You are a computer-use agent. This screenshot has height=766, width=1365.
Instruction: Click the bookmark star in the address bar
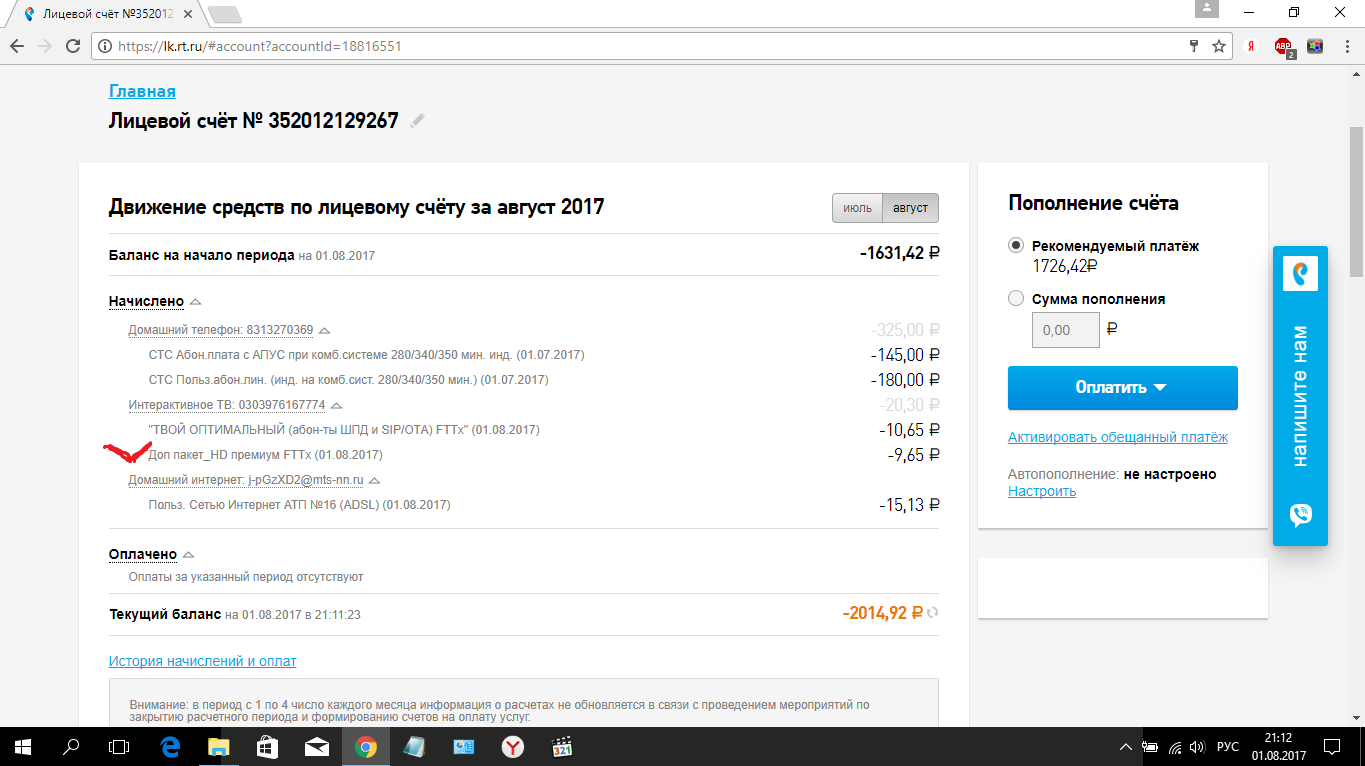1219,46
